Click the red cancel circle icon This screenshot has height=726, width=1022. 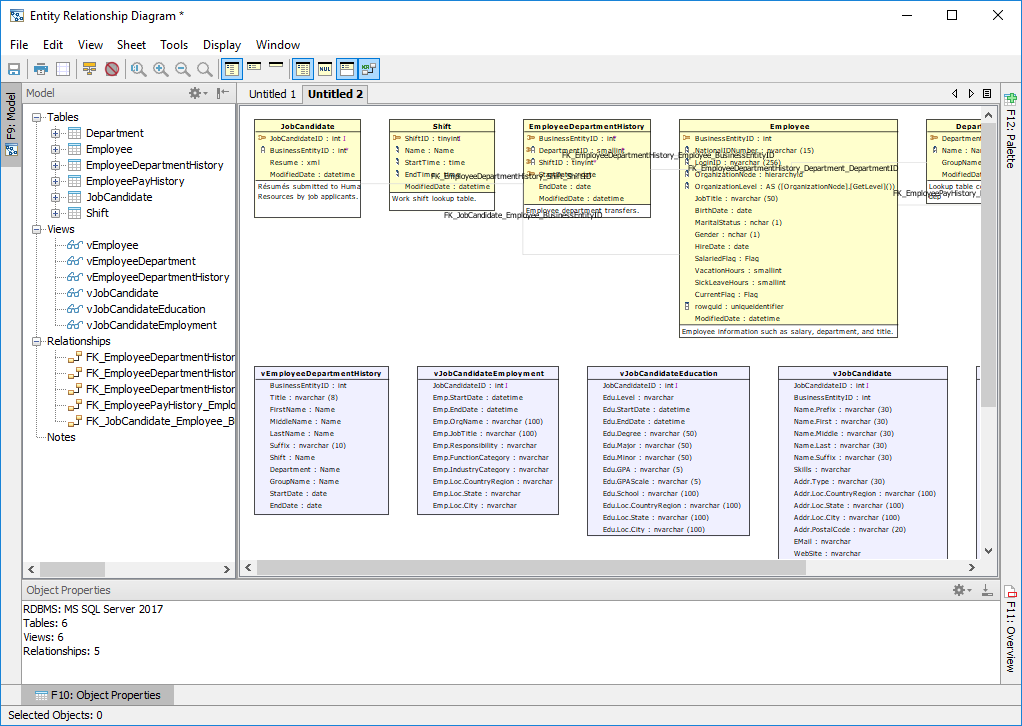tap(112, 69)
